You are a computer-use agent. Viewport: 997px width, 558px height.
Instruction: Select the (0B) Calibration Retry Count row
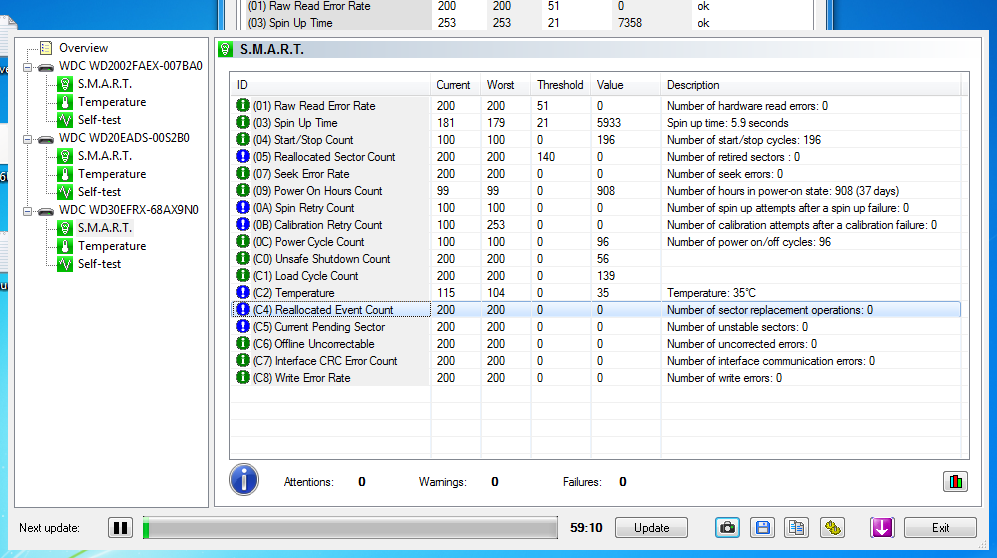[596, 225]
